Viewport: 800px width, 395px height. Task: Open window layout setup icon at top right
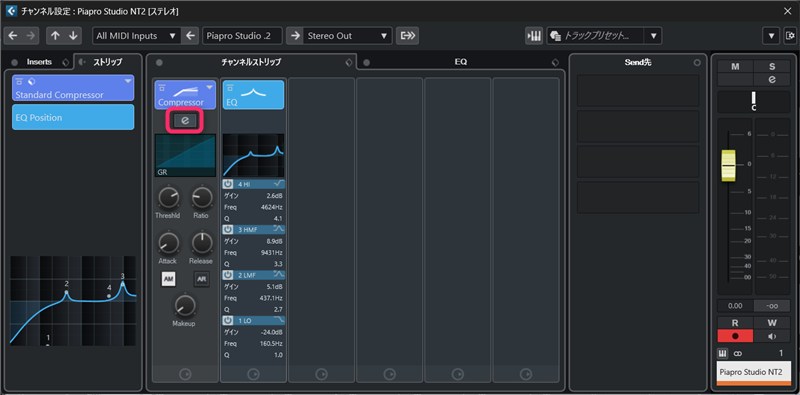tap(790, 36)
